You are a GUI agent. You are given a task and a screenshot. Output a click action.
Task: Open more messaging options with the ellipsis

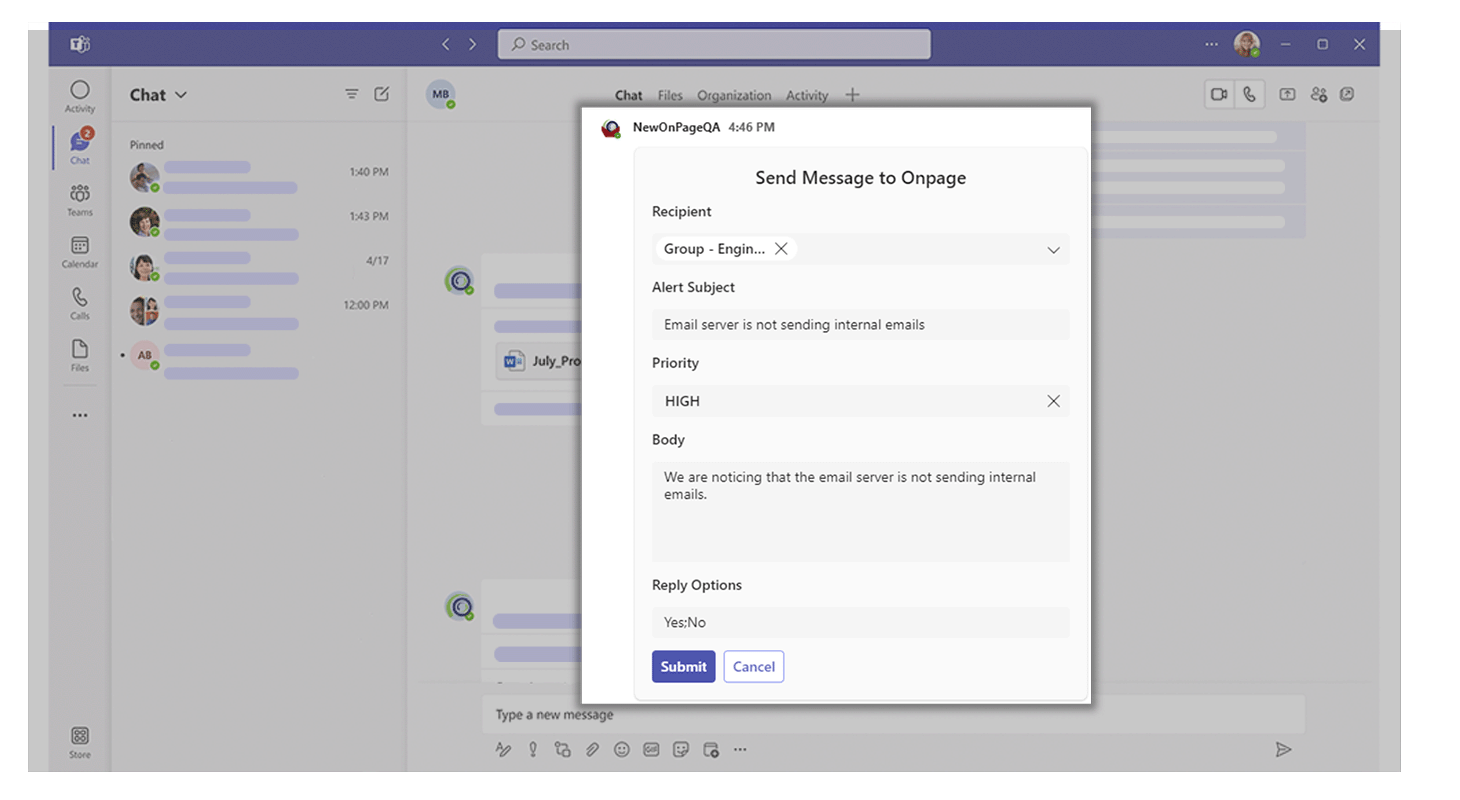click(740, 749)
